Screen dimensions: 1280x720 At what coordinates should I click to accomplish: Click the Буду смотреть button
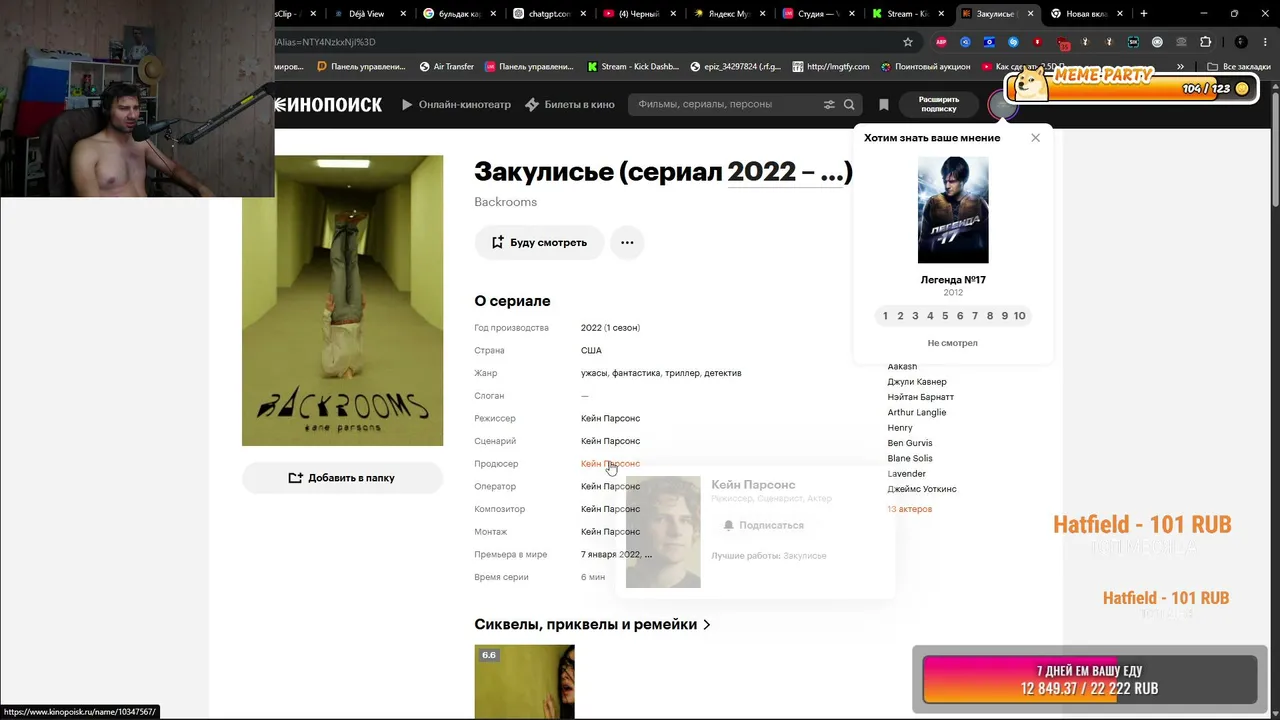click(539, 242)
